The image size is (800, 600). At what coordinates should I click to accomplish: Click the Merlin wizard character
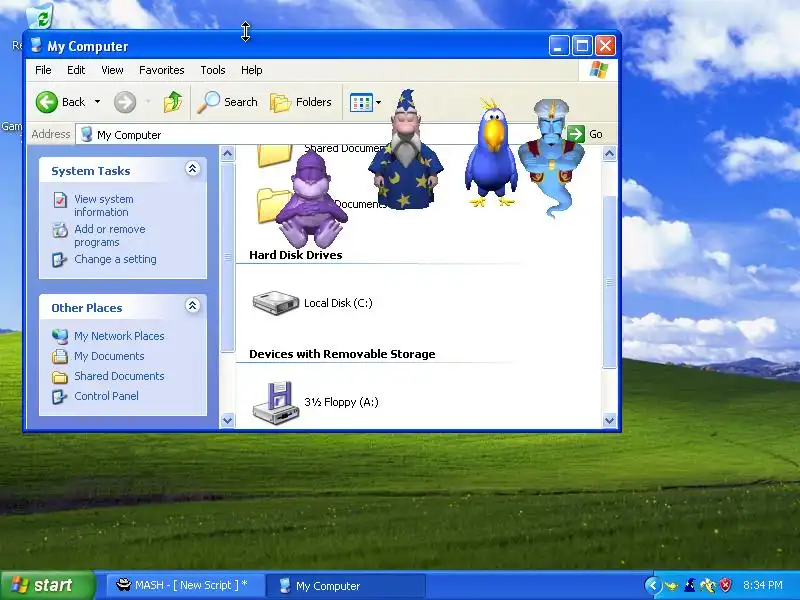(x=406, y=149)
